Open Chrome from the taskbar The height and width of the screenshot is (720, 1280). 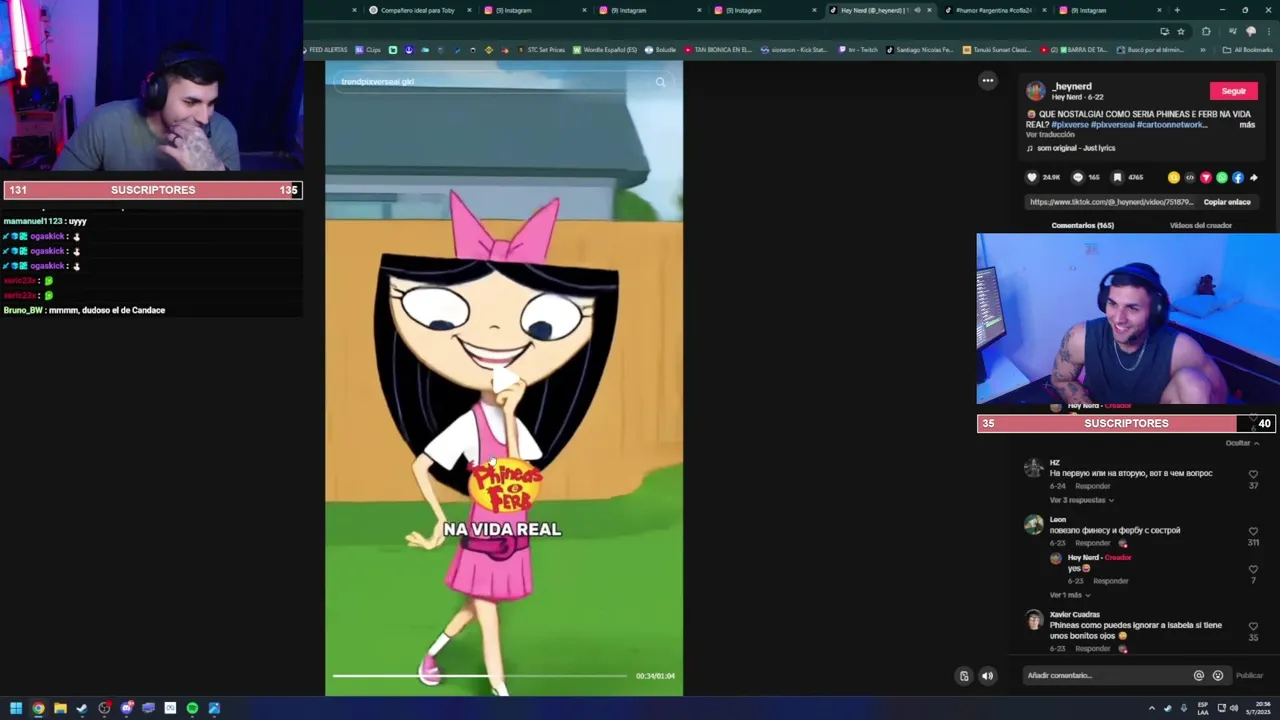38,708
